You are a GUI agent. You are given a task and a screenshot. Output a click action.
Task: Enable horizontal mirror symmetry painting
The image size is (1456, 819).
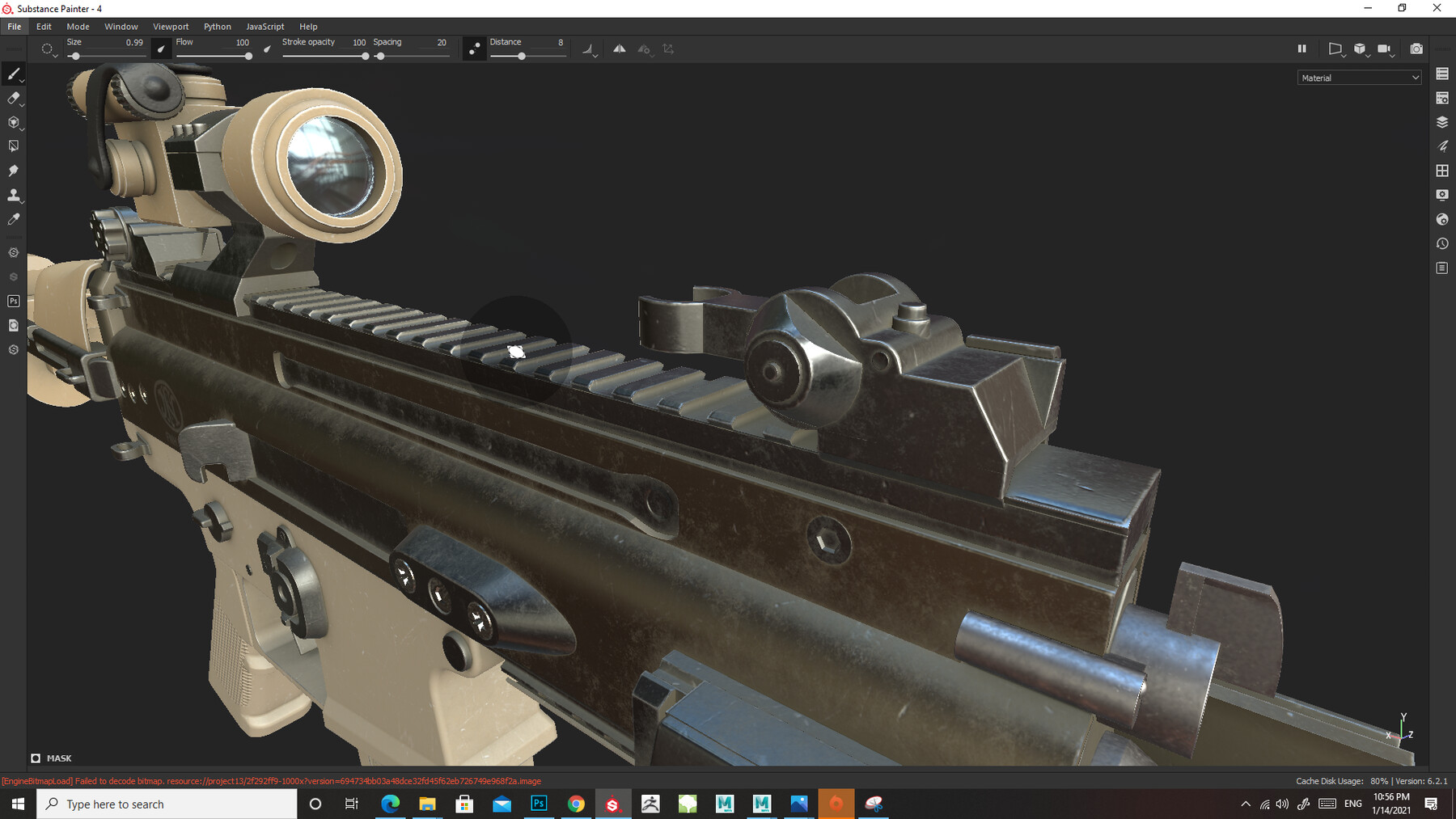[x=620, y=49]
